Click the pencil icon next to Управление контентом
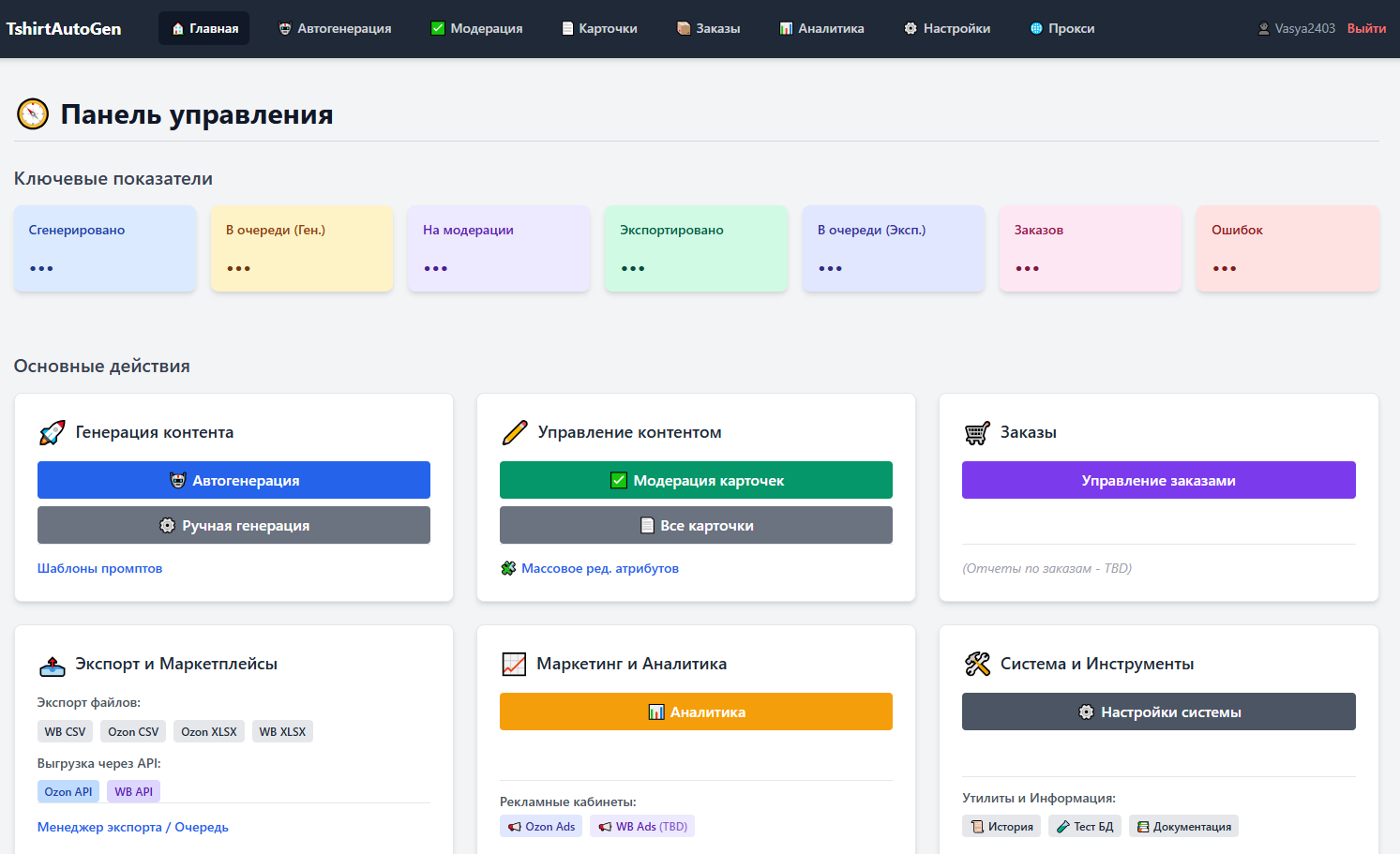This screenshot has height=854, width=1400. (x=514, y=432)
